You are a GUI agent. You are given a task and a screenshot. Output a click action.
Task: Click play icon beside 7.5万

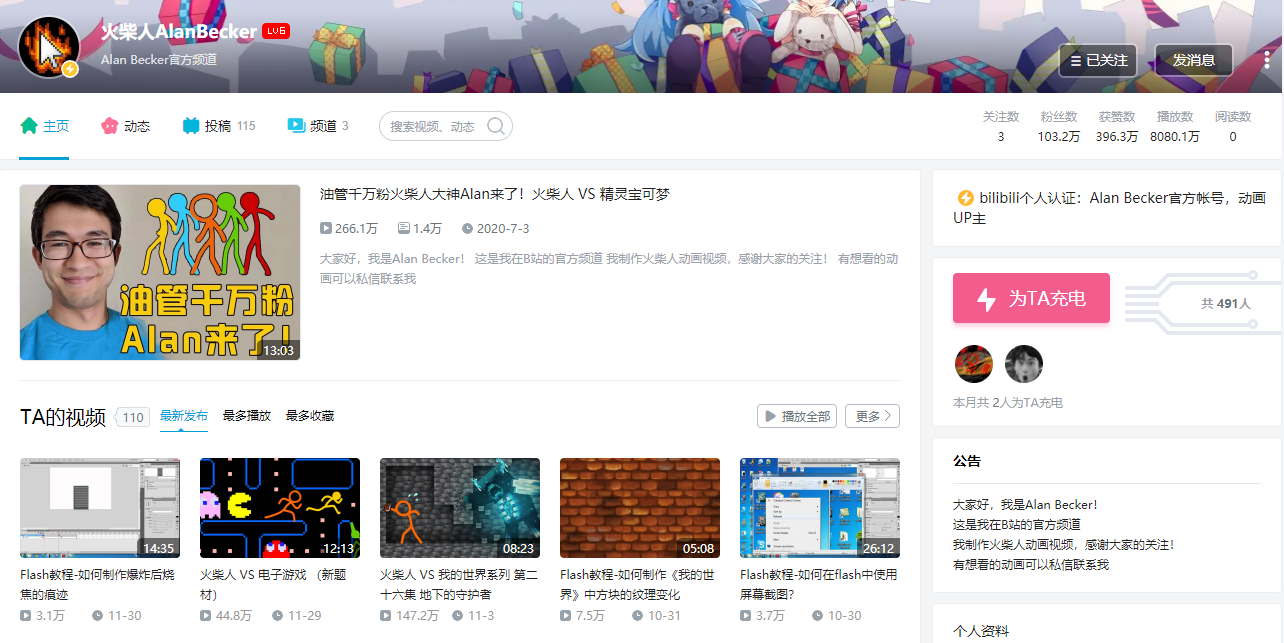(x=565, y=616)
